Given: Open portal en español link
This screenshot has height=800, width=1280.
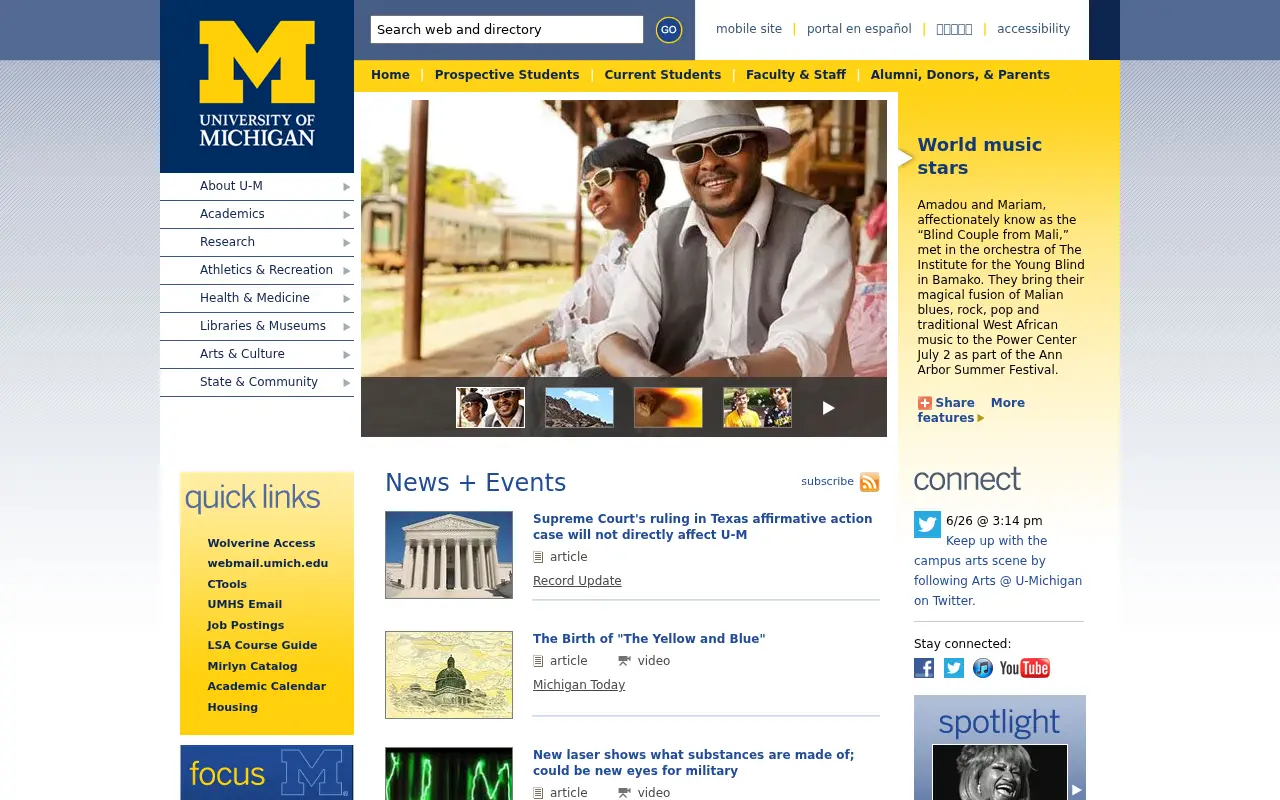Looking at the screenshot, I should pos(859,29).
